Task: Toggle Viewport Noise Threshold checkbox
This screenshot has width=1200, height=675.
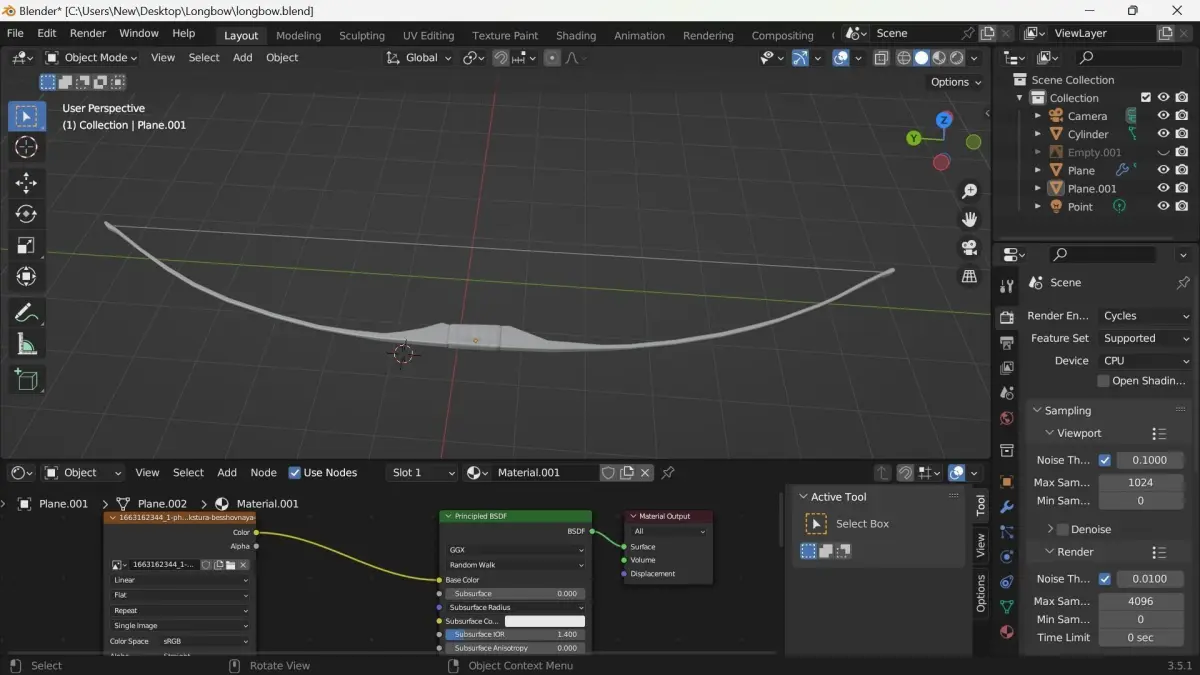Action: (1105, 460)
